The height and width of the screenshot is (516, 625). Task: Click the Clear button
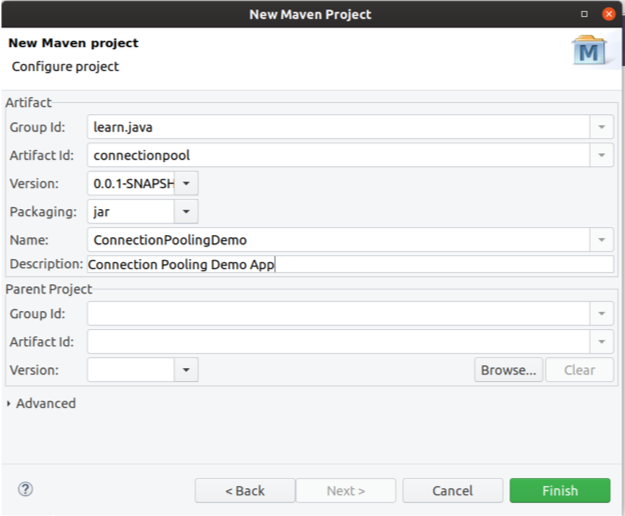click(x=580, y=370)
